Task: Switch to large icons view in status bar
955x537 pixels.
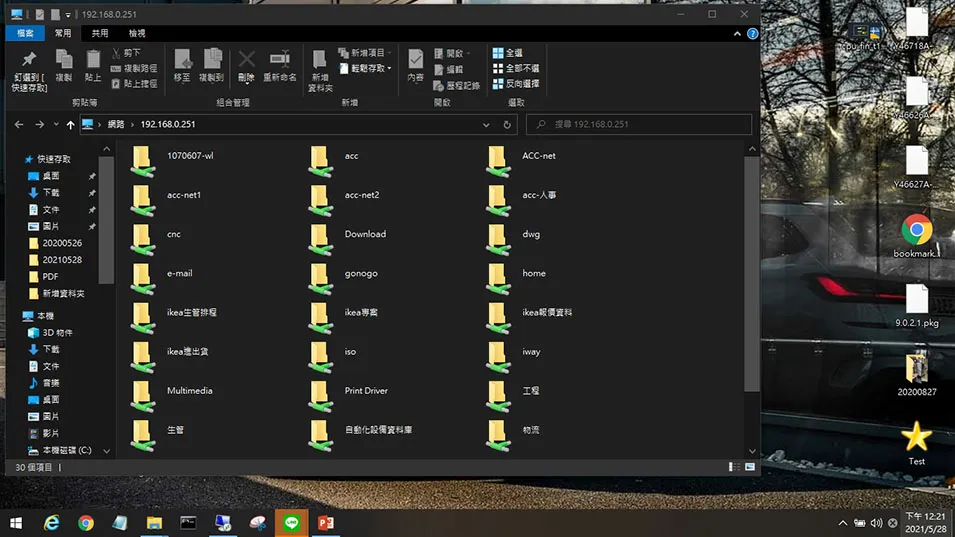Action: 750,467
